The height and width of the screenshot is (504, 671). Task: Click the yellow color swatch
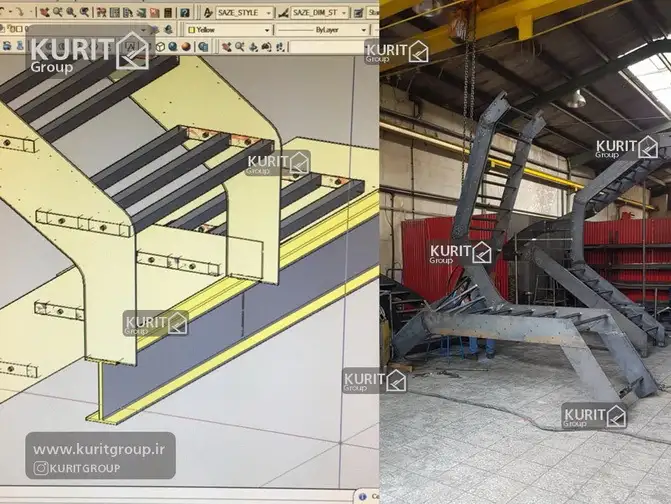point(191,30)
